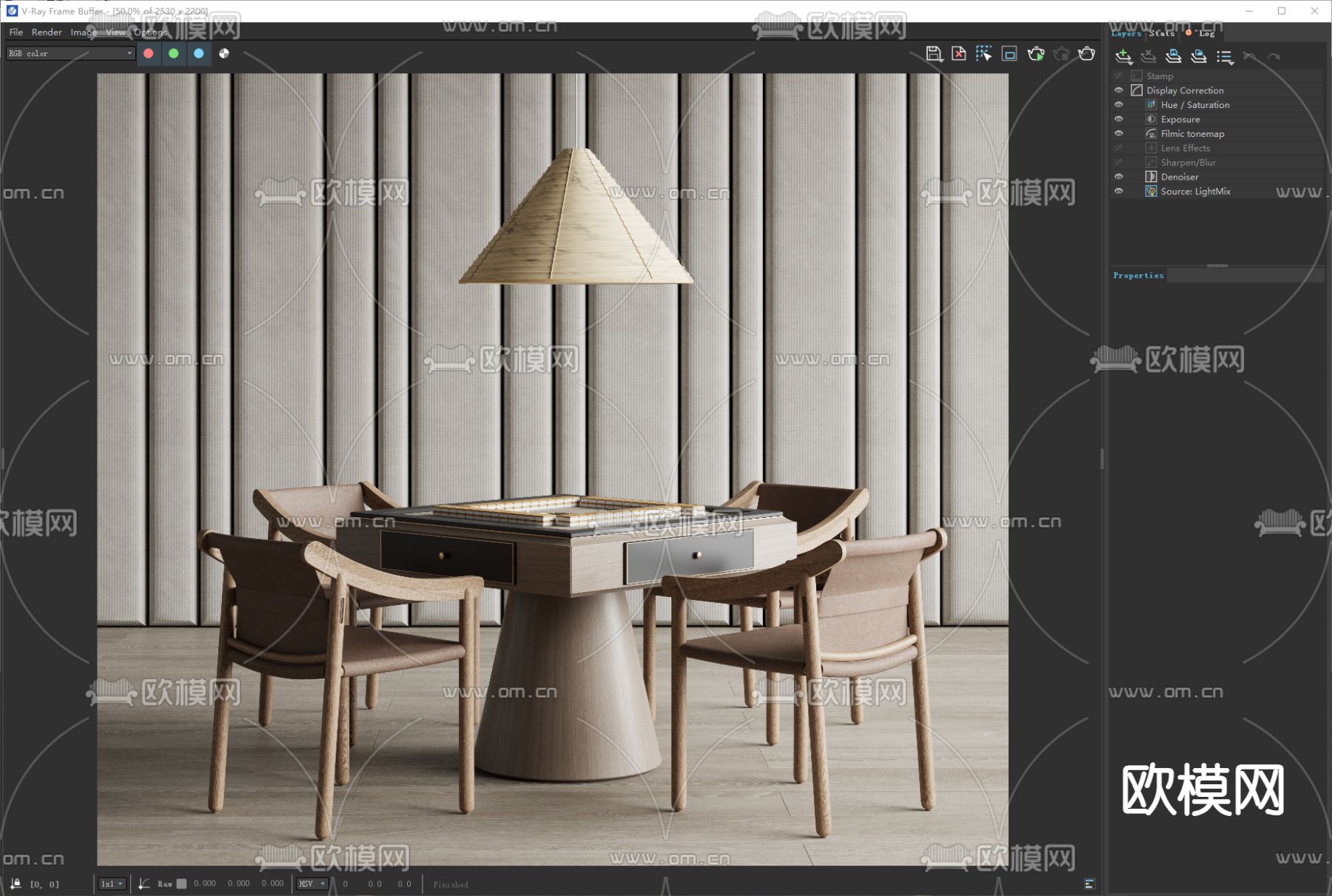Clear the image with the red X icon
The height and width of the screenshot is (896, 1332).
tap(958, 53)
